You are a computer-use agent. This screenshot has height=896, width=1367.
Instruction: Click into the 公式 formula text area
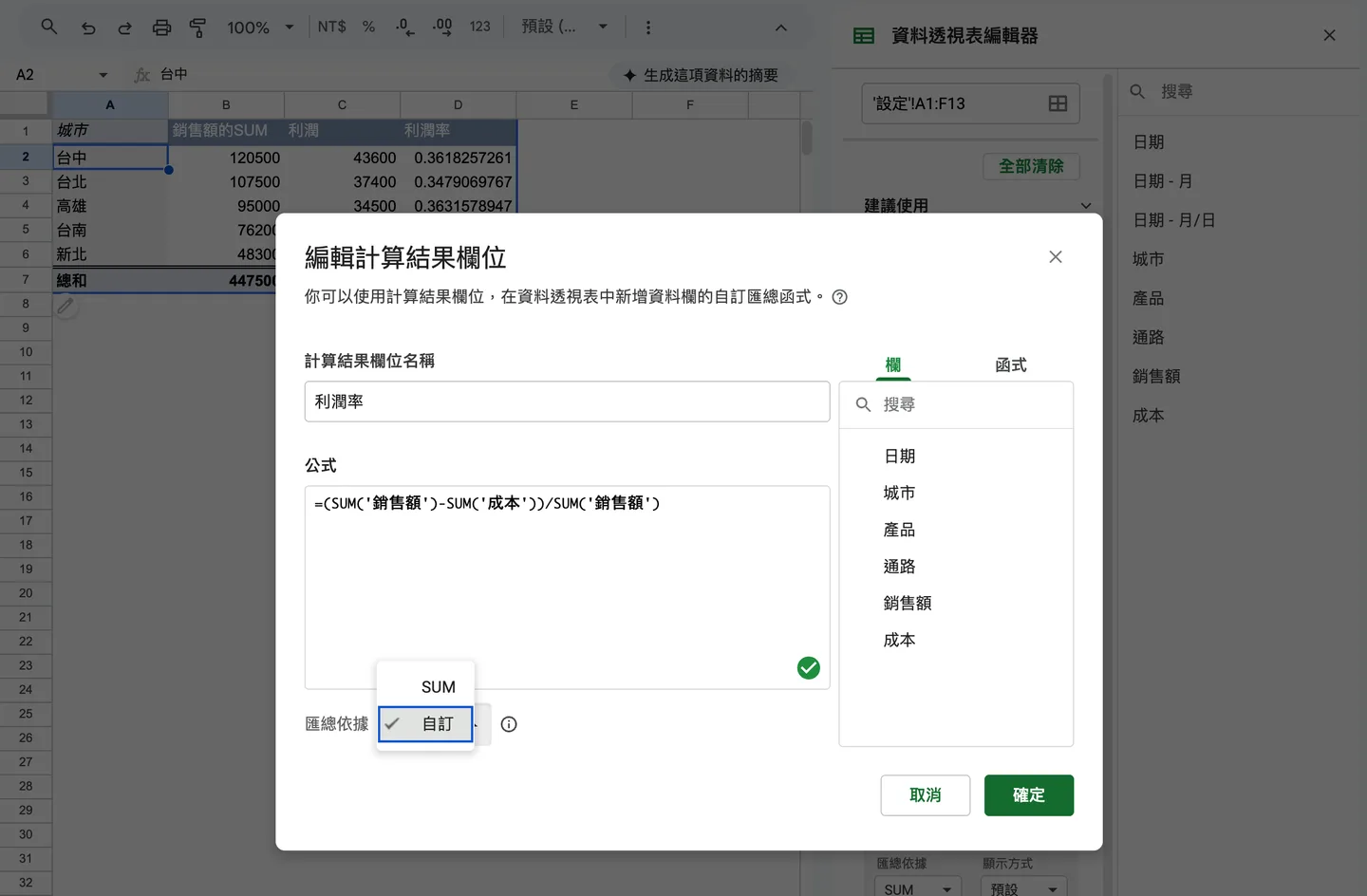click(x=567, y=588)
